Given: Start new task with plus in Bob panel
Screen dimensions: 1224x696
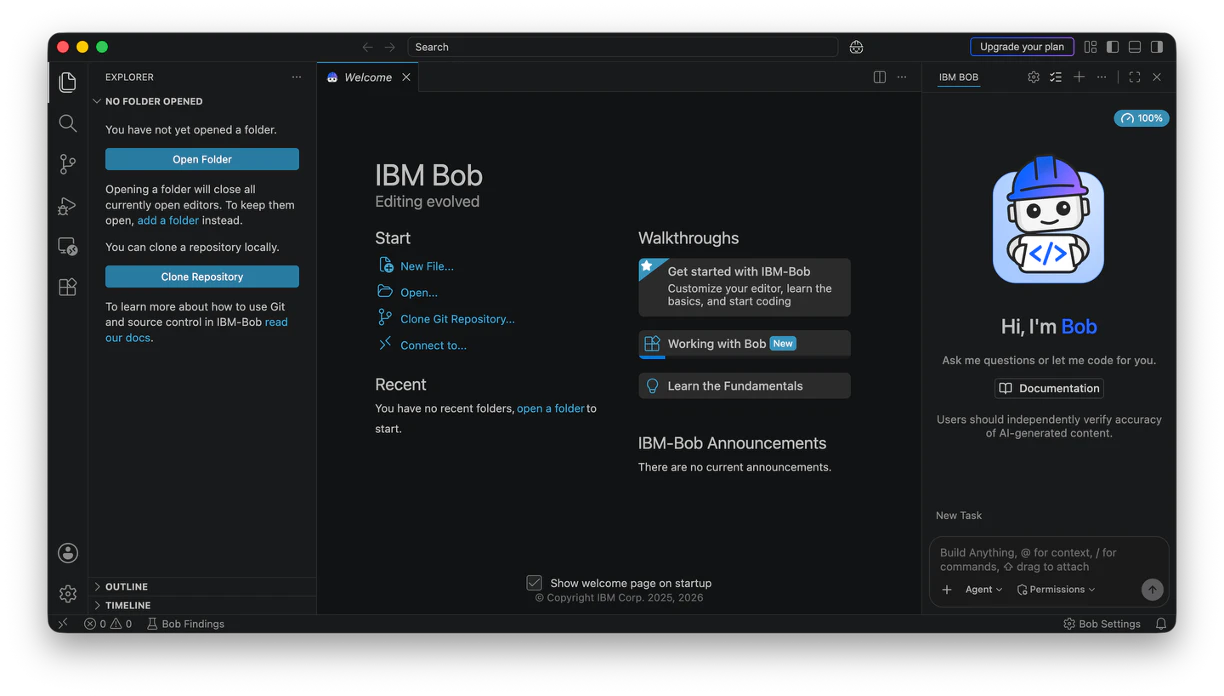Looking at the screenshot, I should 1079,77.
